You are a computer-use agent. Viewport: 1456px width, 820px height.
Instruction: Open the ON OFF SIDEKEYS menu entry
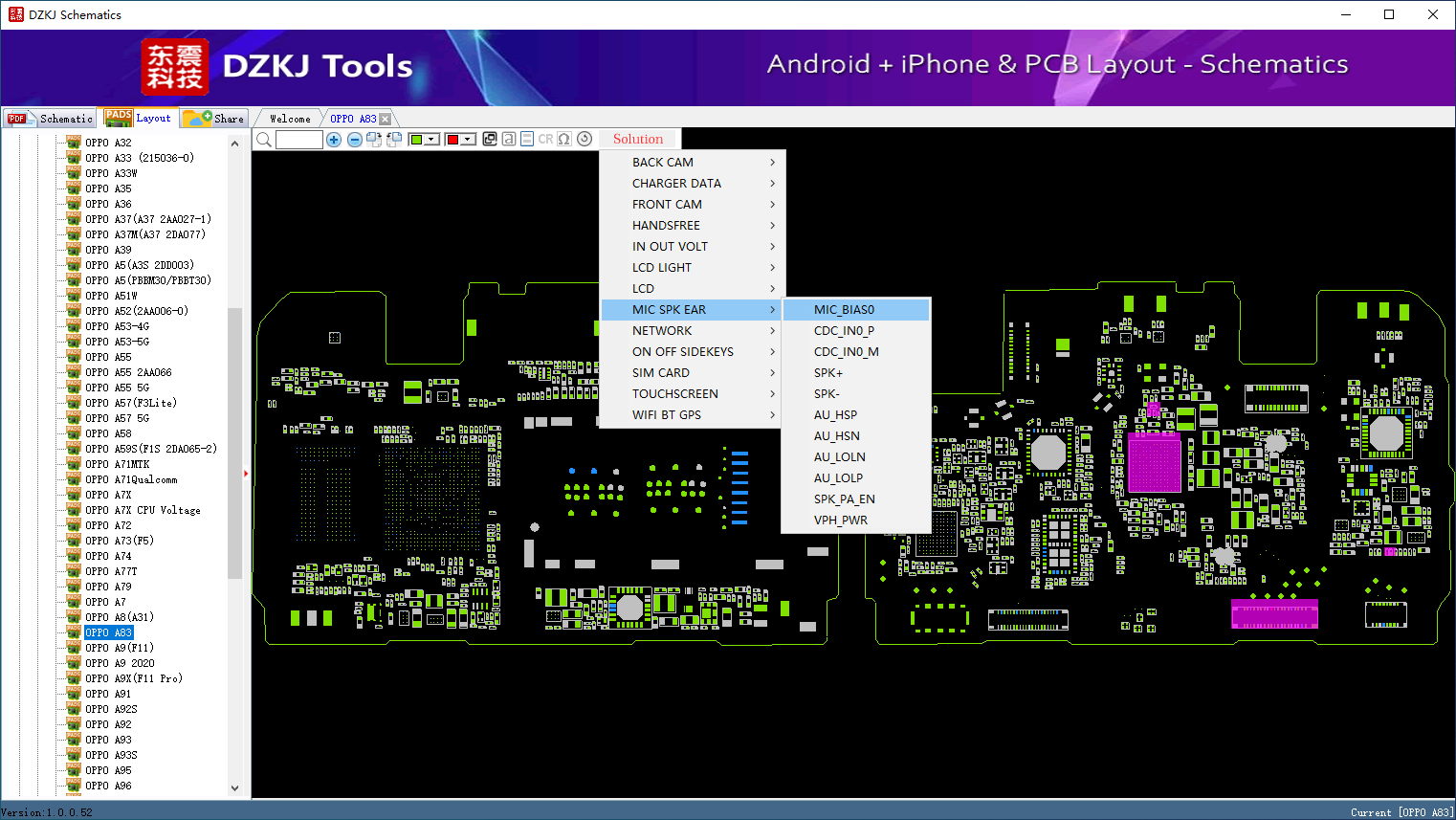(x=694, y=352)
